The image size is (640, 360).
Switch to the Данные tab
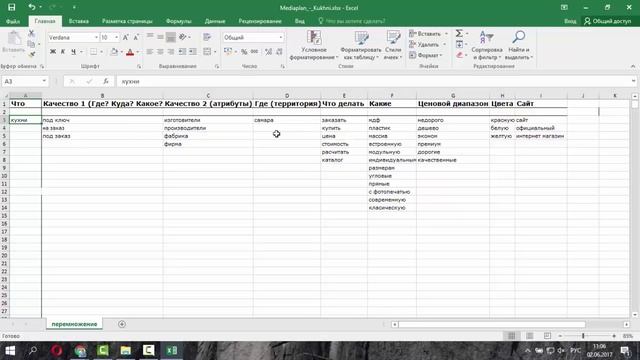pyautogui.click(x=215, y=21)
